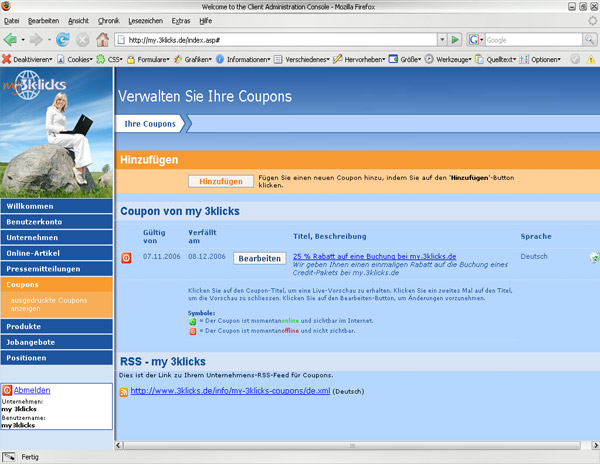
Task: Open Unternehmen in the sidebar
Action: coord(57,237)
